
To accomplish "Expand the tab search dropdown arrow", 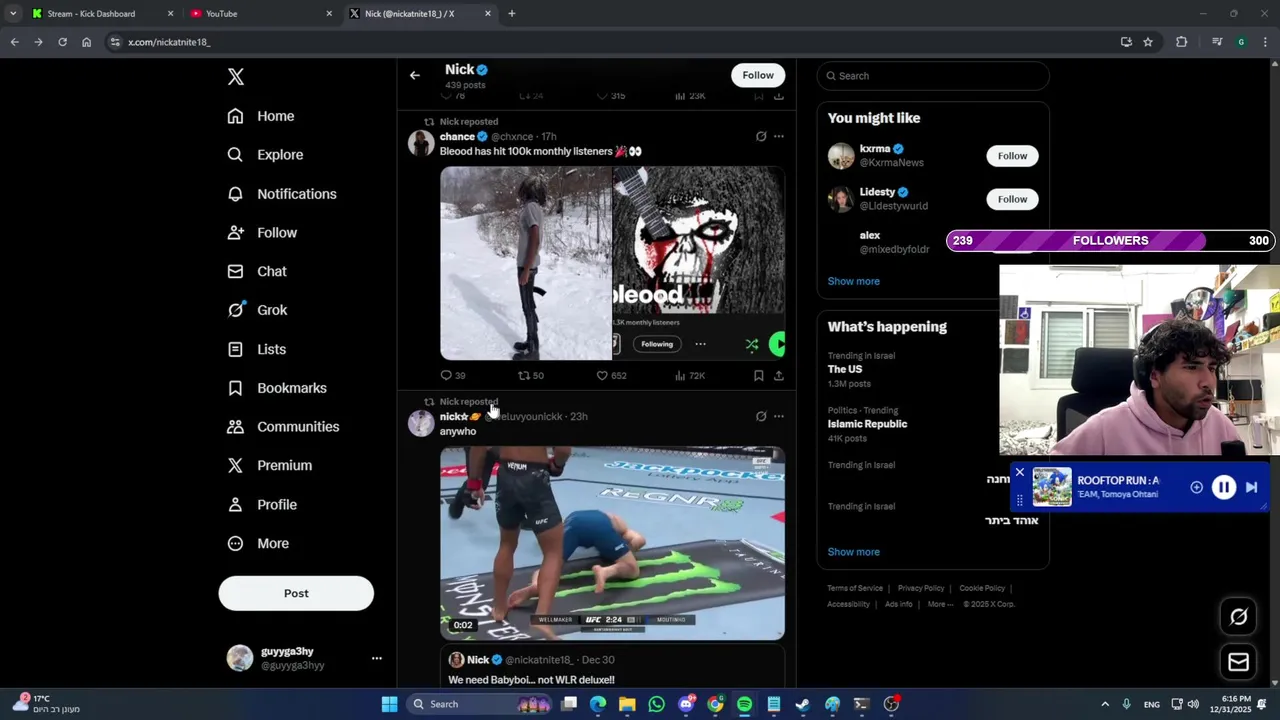I will (x=13, y=14).
